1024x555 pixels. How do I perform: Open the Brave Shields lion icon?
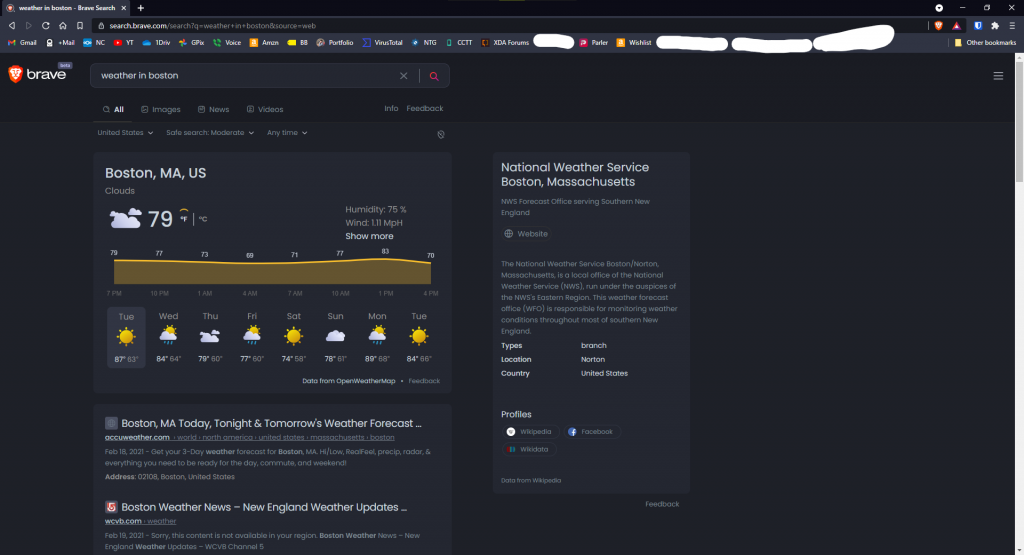[x=938, y=25]
